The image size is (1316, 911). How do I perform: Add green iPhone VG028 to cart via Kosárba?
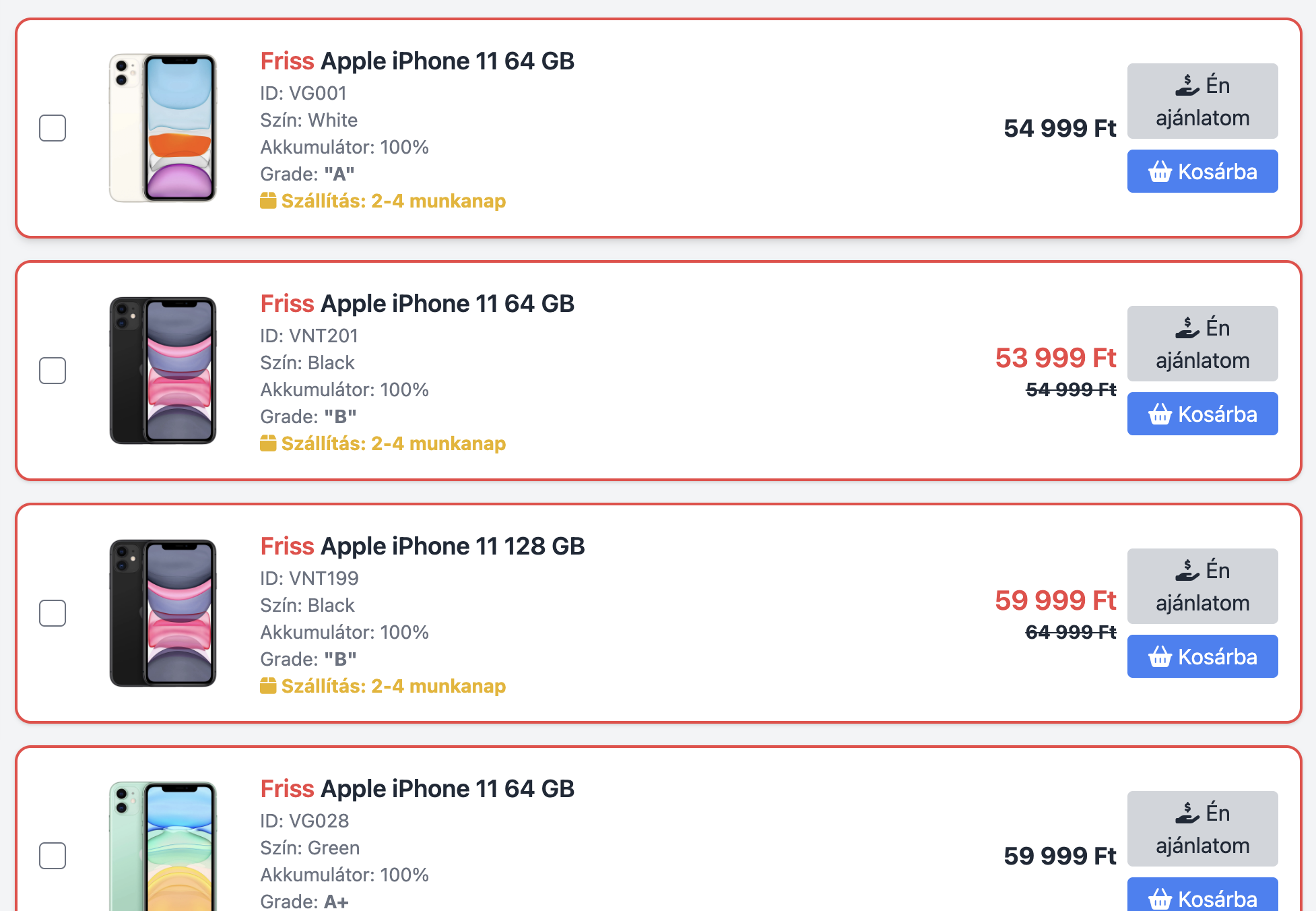tap(1202, 897)
